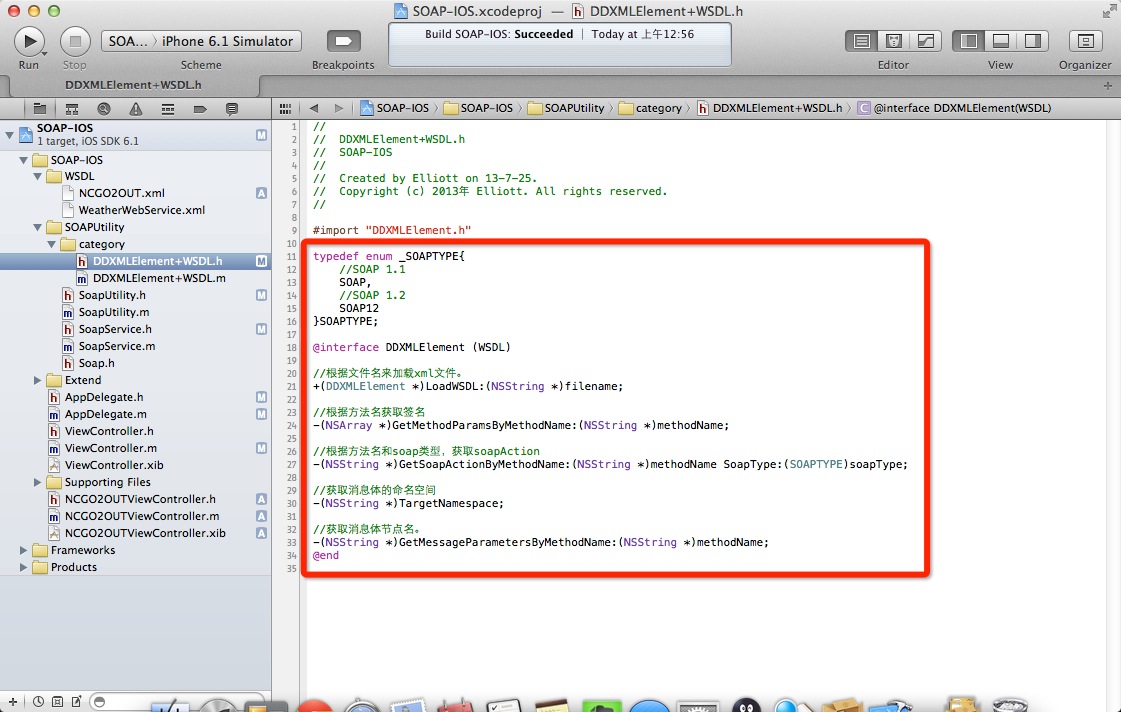Click the build status activity viewer
This screenshot has height=712, width=1121.
tap(560, 44)
